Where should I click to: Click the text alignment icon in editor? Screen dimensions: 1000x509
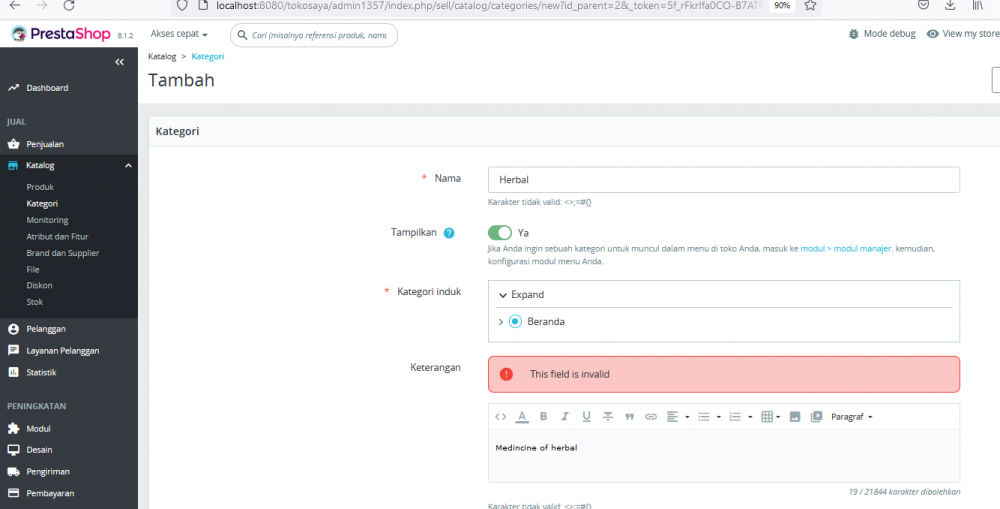[672, 417]
